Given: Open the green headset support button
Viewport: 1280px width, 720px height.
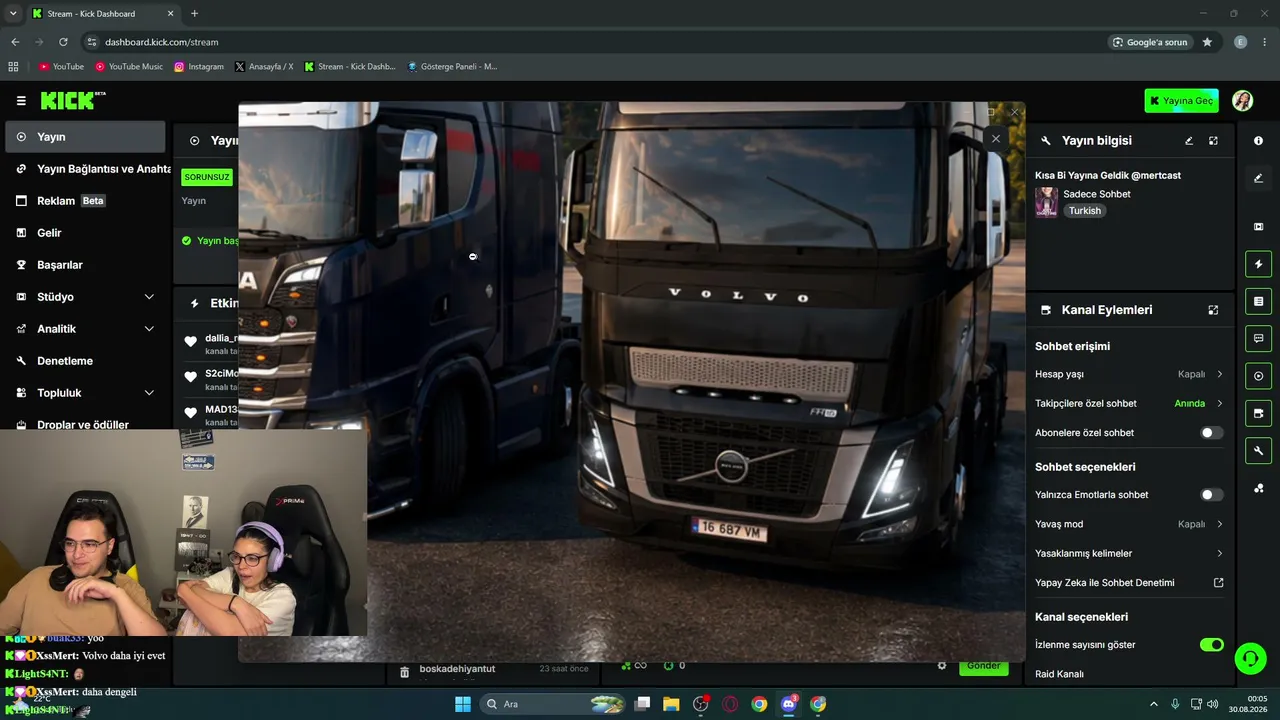Looking at the screenshot, I should click(x=1250, y=658).
